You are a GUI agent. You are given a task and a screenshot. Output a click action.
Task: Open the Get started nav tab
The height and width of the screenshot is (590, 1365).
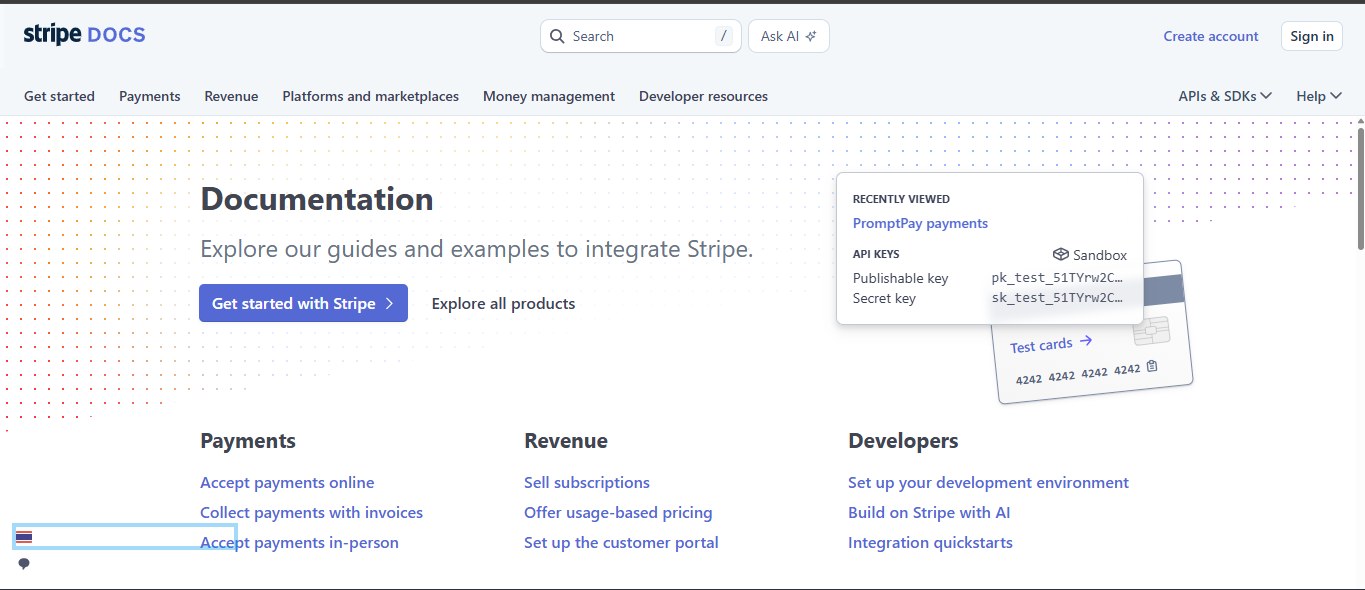point(59,96)
